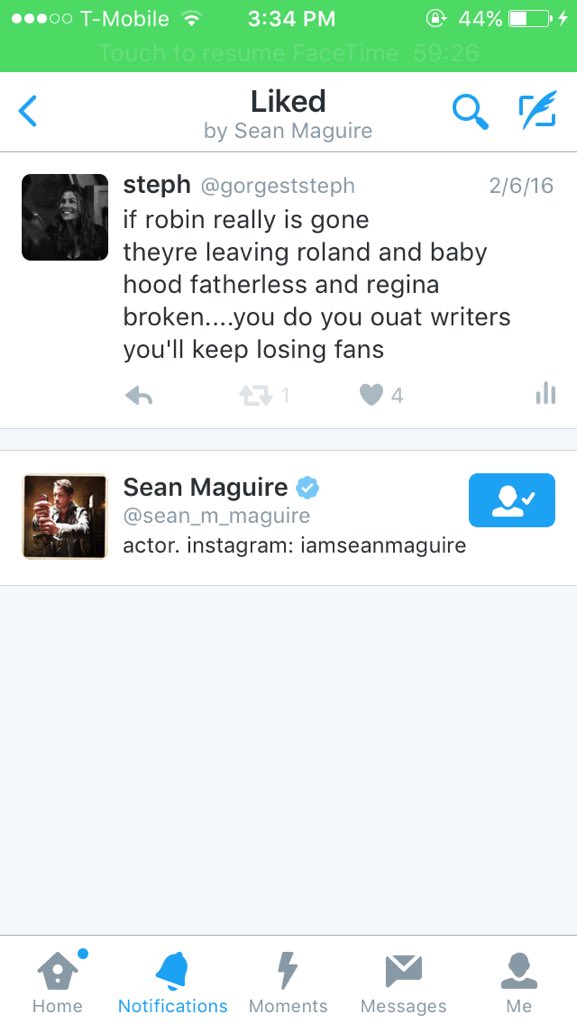Open the Messages tab
The width and height of the screenshot is (577, 1024).
403,981
